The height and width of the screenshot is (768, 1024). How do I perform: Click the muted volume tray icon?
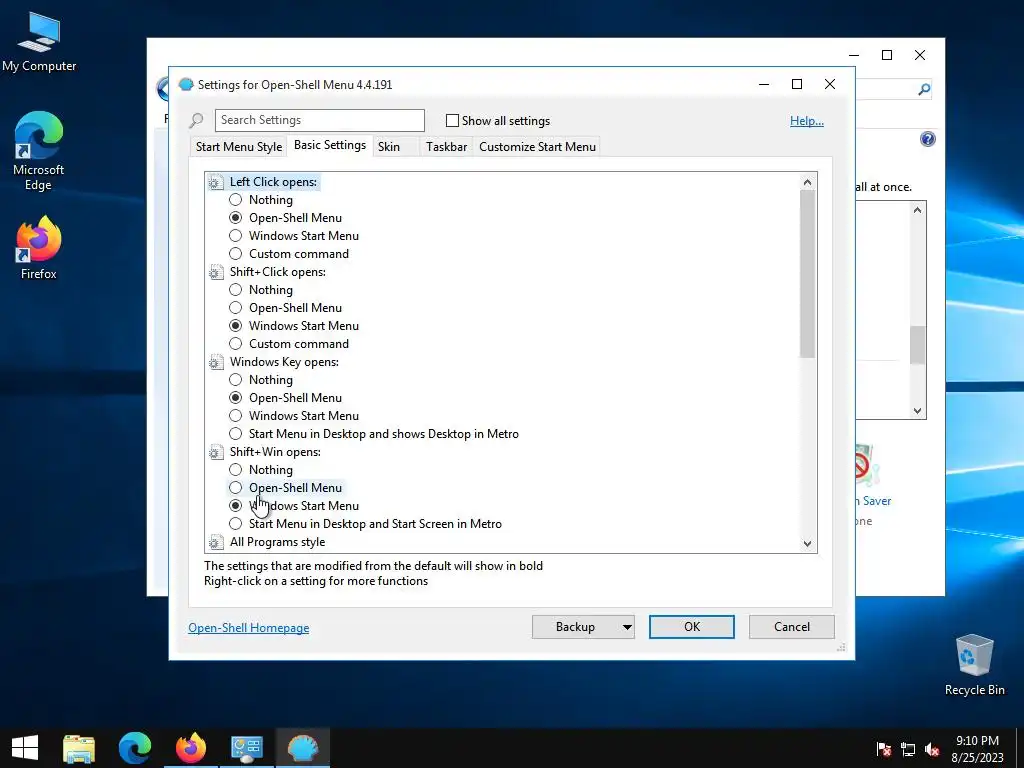(932, 750)
